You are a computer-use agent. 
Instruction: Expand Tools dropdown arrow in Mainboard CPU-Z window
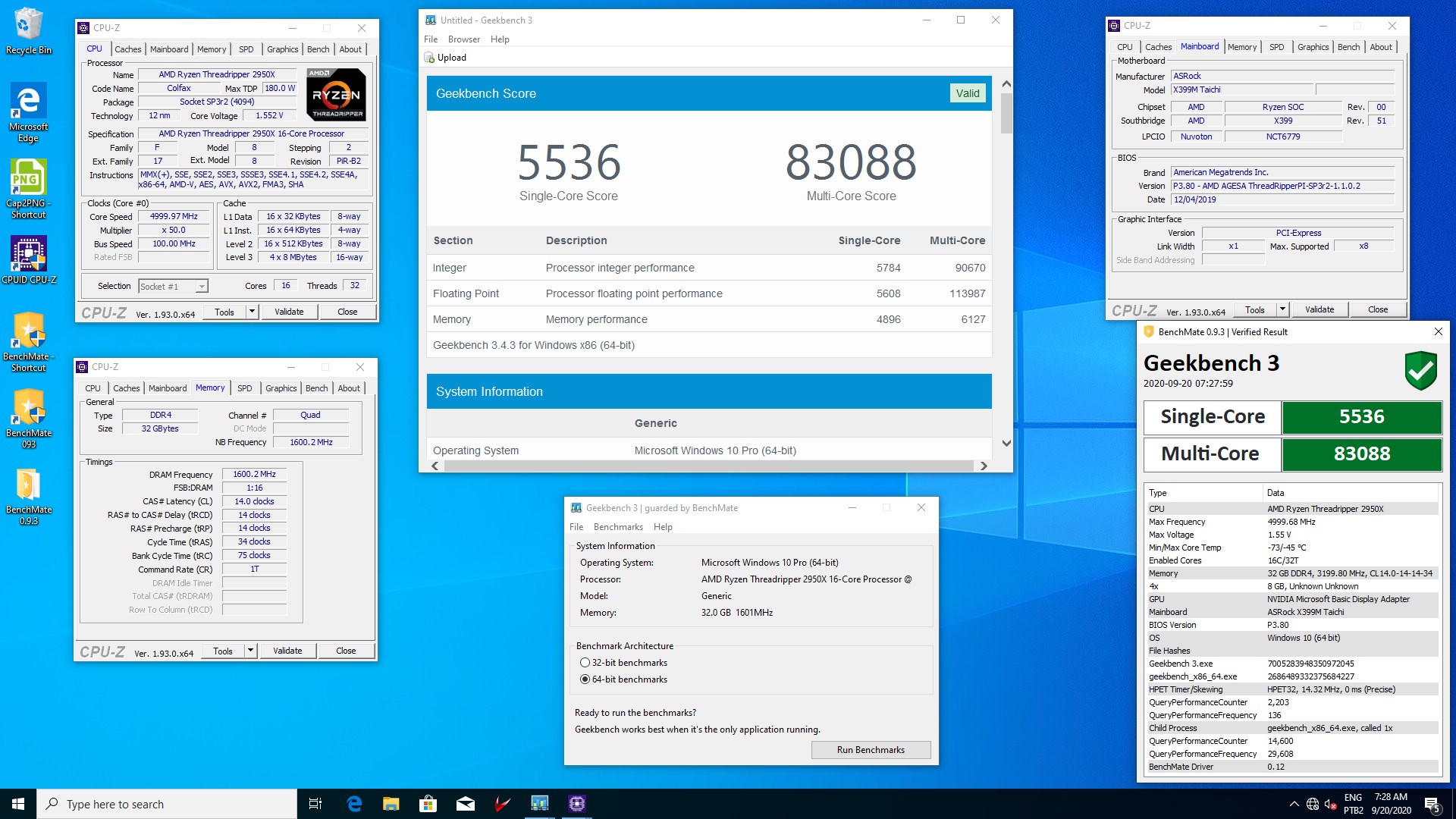click(1282, 309)
